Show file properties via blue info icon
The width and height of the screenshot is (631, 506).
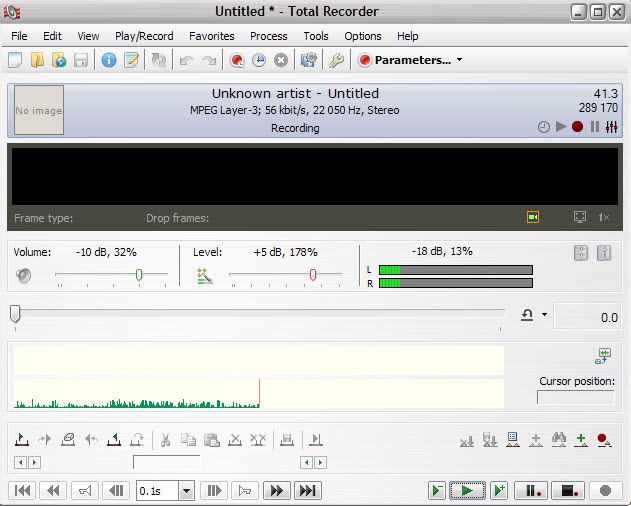(109, 60)
